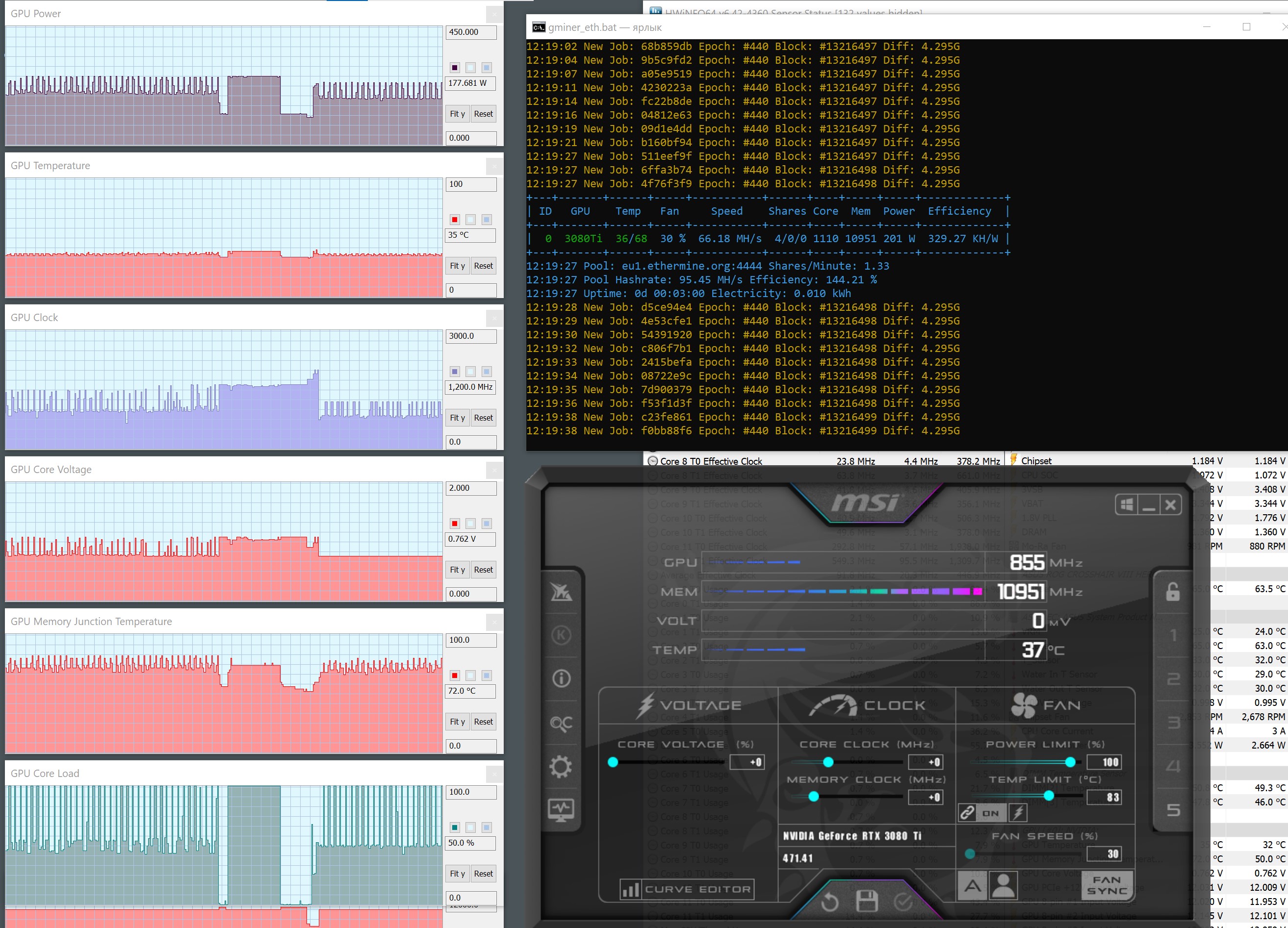Image resolution: width=1288 pixels, height=928 pixels.
Task: Toggle the power and temp link ON button
Action: (990, 813)
